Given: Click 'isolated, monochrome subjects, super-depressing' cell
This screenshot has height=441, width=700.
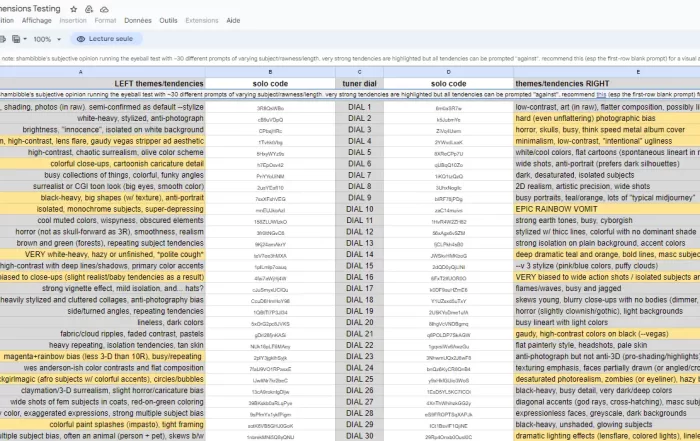Looking at the screenshot, I should pos(102,209).
